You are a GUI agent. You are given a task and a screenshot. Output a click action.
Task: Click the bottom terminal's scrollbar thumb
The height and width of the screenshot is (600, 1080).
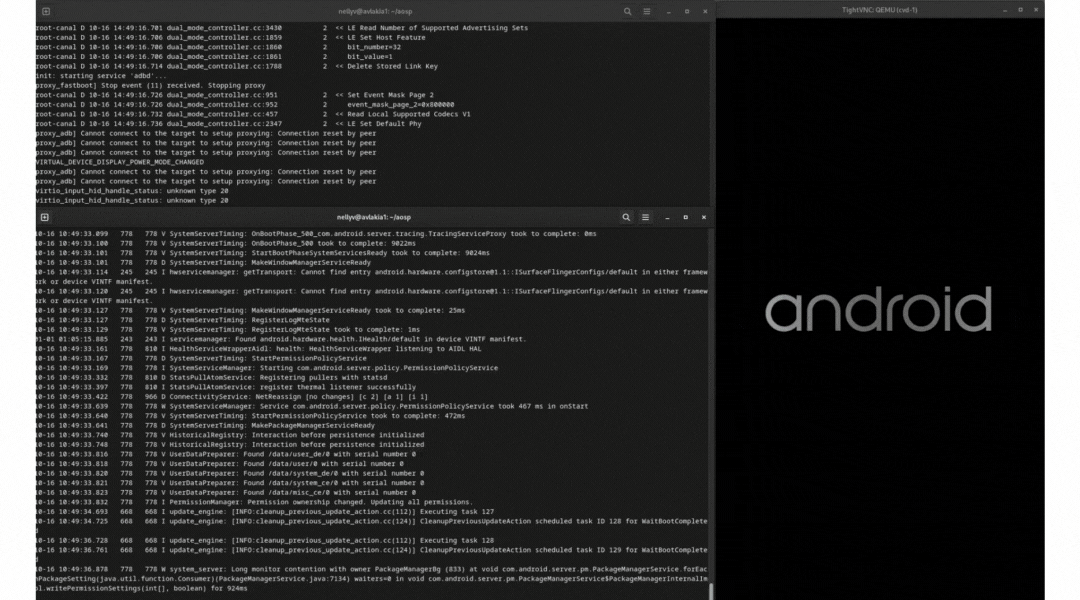click(x=711, y=590)
